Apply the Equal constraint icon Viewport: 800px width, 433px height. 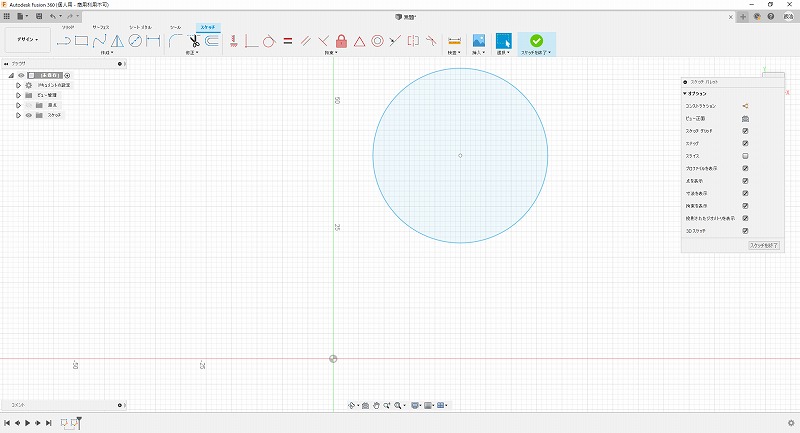click(x=287, y=41)
